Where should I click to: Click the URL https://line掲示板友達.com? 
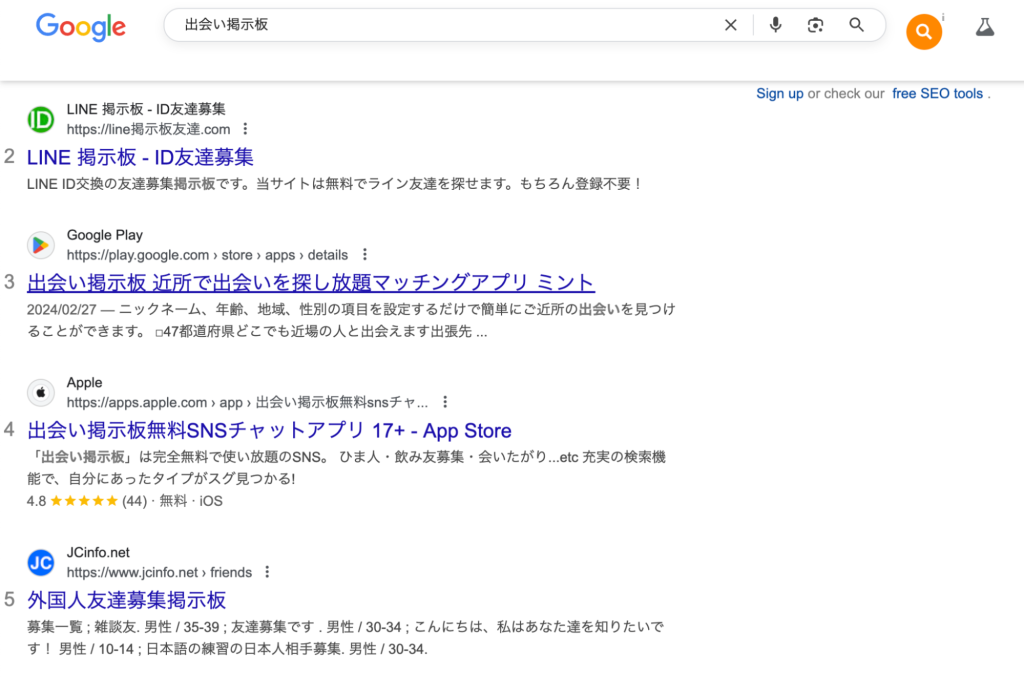point(148,129)
